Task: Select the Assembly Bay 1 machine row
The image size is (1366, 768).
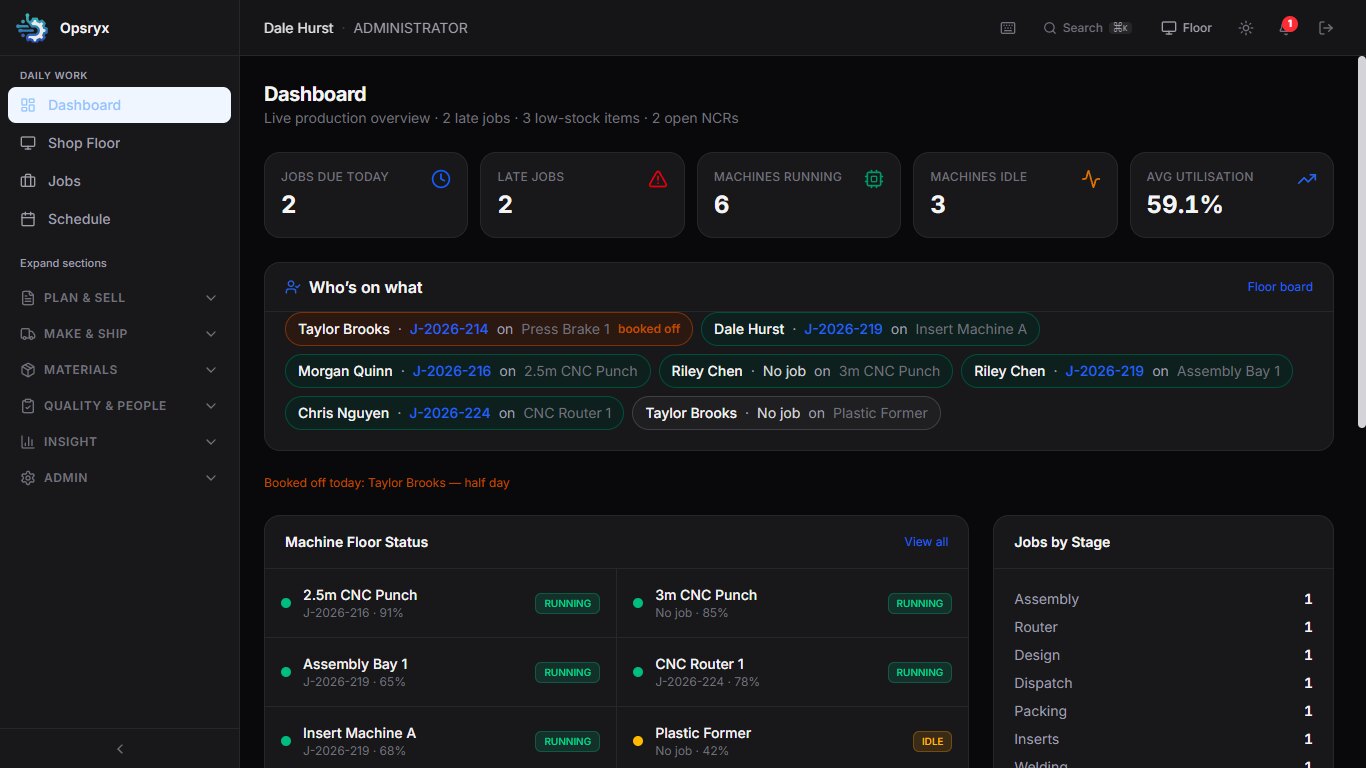Action: [441, 672]
